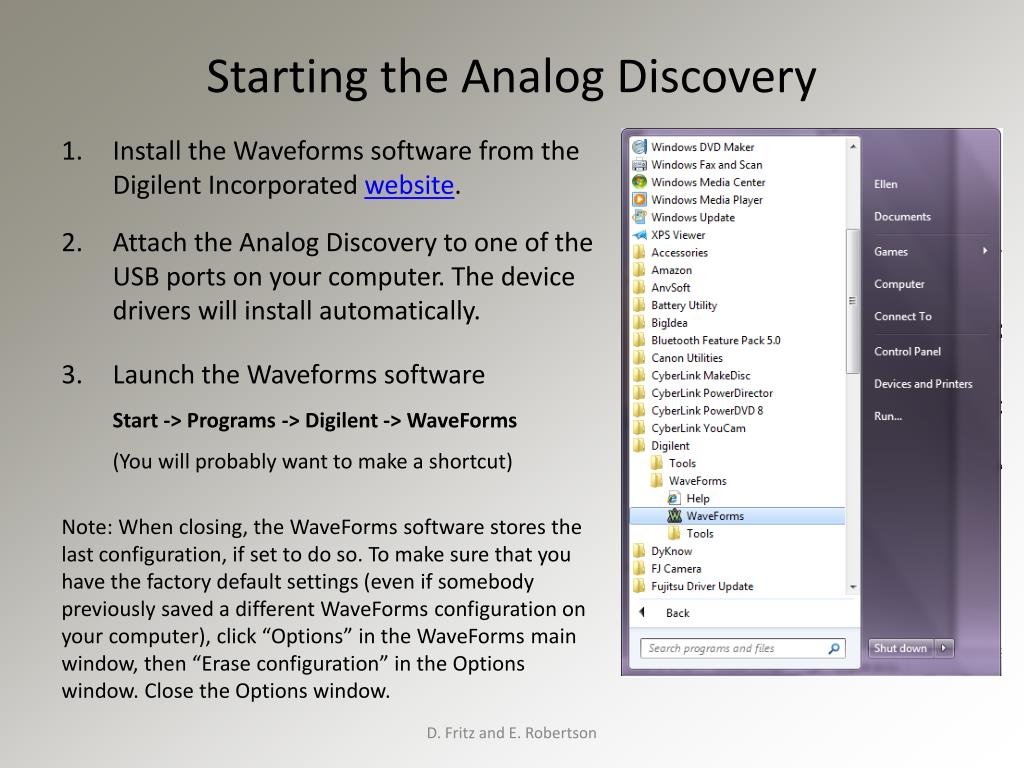Open Ellen user folder
1024x768 pixels.
point(886,184)
